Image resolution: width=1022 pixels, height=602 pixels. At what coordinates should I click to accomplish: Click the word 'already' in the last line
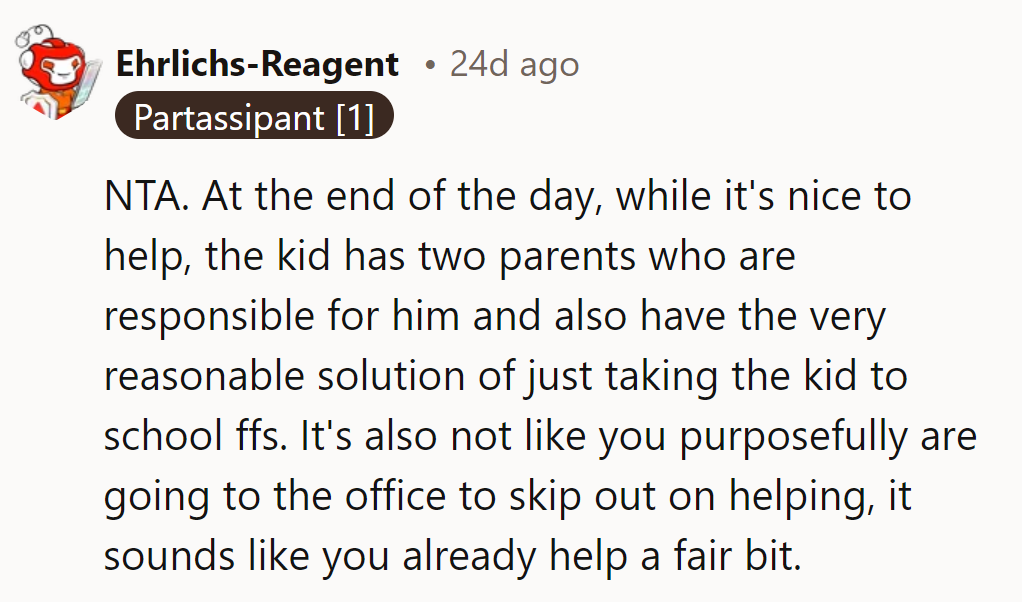pyautogui.click(x=468, y=558)
